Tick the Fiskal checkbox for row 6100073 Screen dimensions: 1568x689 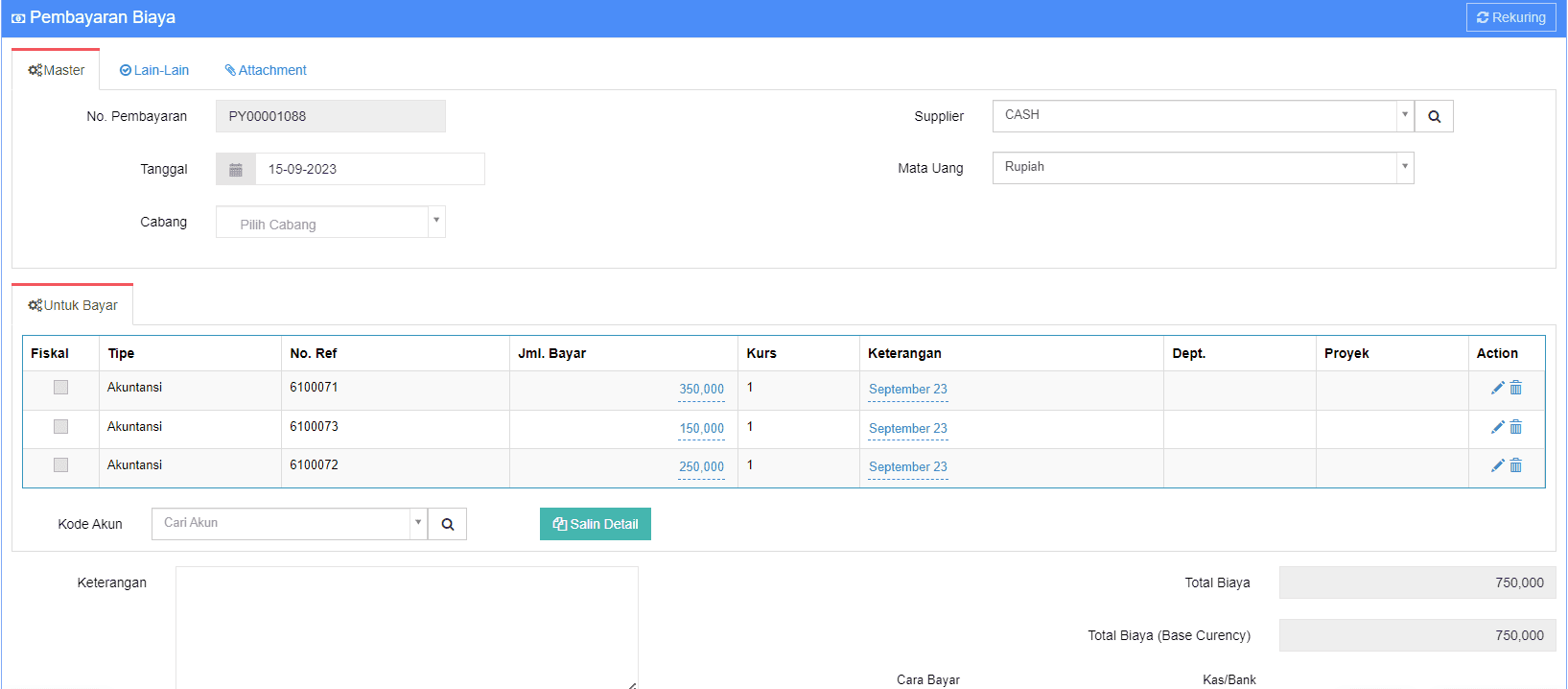60,426
